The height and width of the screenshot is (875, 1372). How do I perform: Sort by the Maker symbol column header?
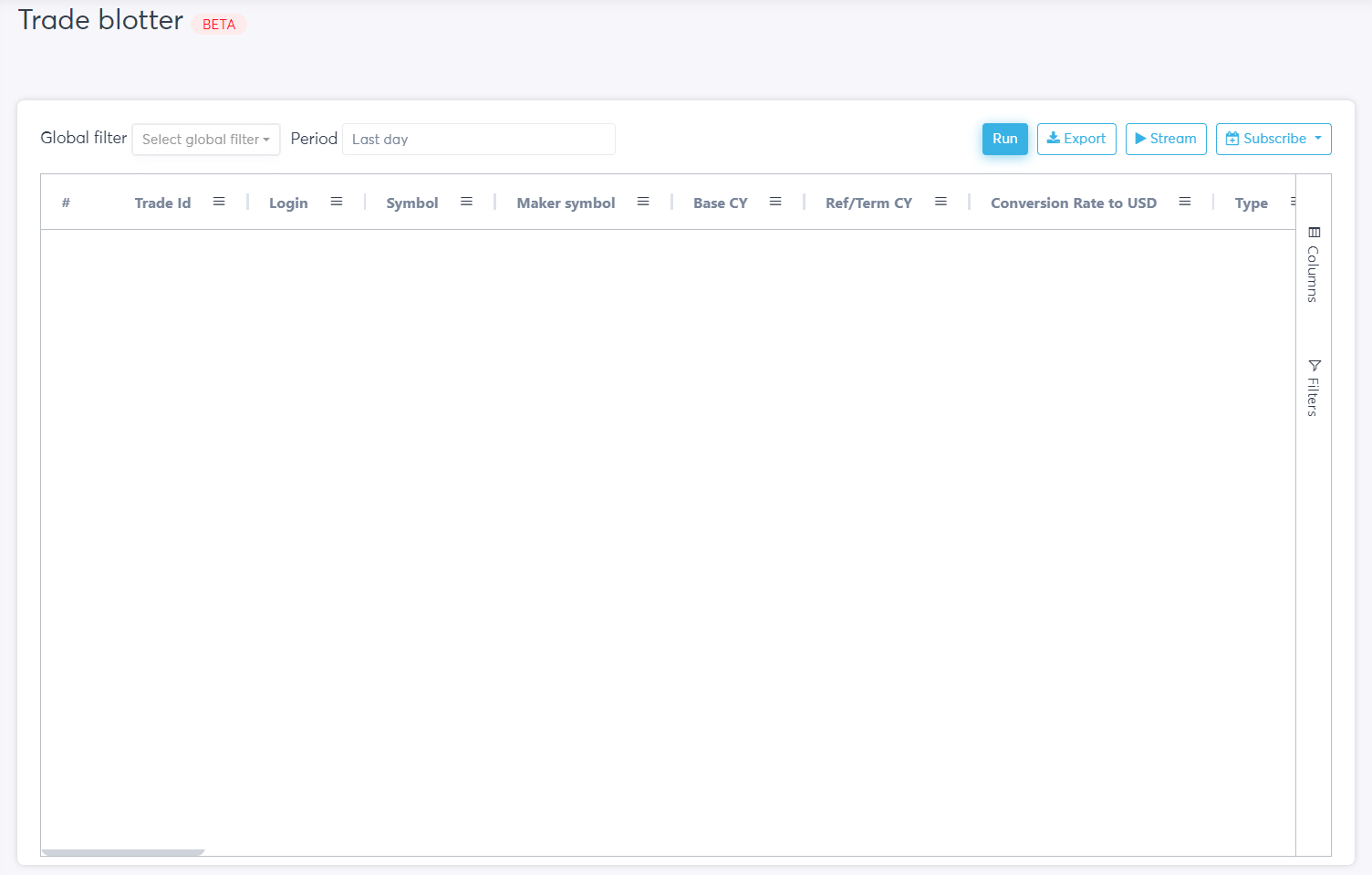(566, 203)
